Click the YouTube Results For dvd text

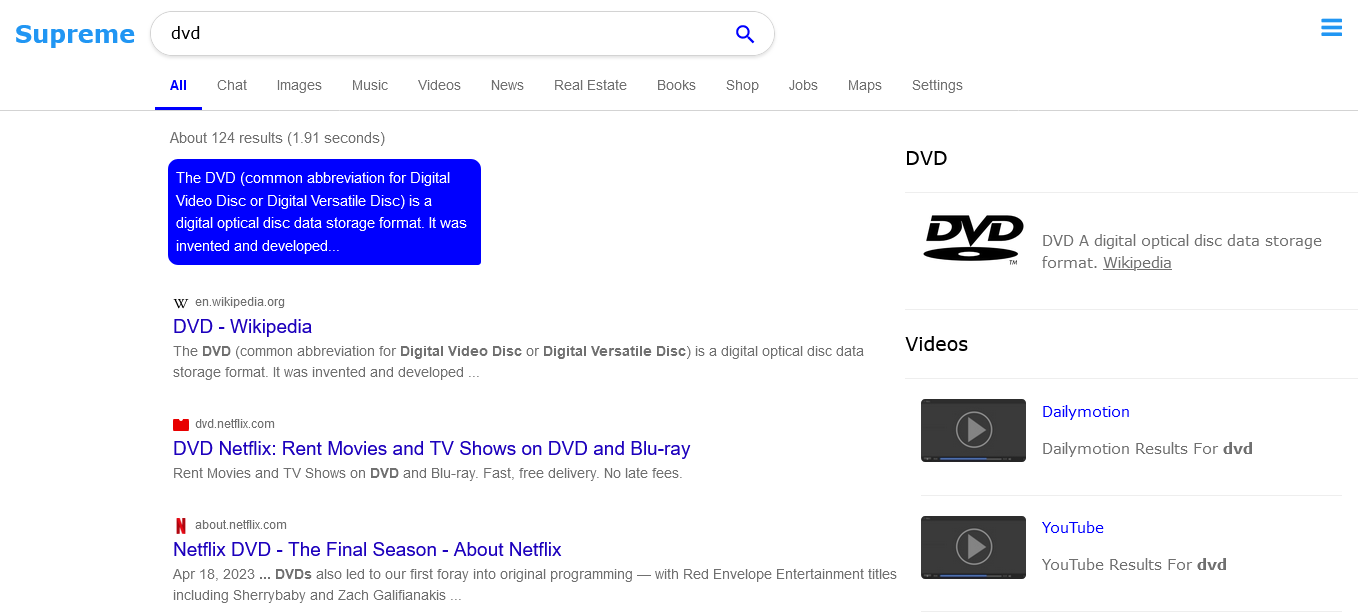pyautogui.click(x=1134, y=564)
